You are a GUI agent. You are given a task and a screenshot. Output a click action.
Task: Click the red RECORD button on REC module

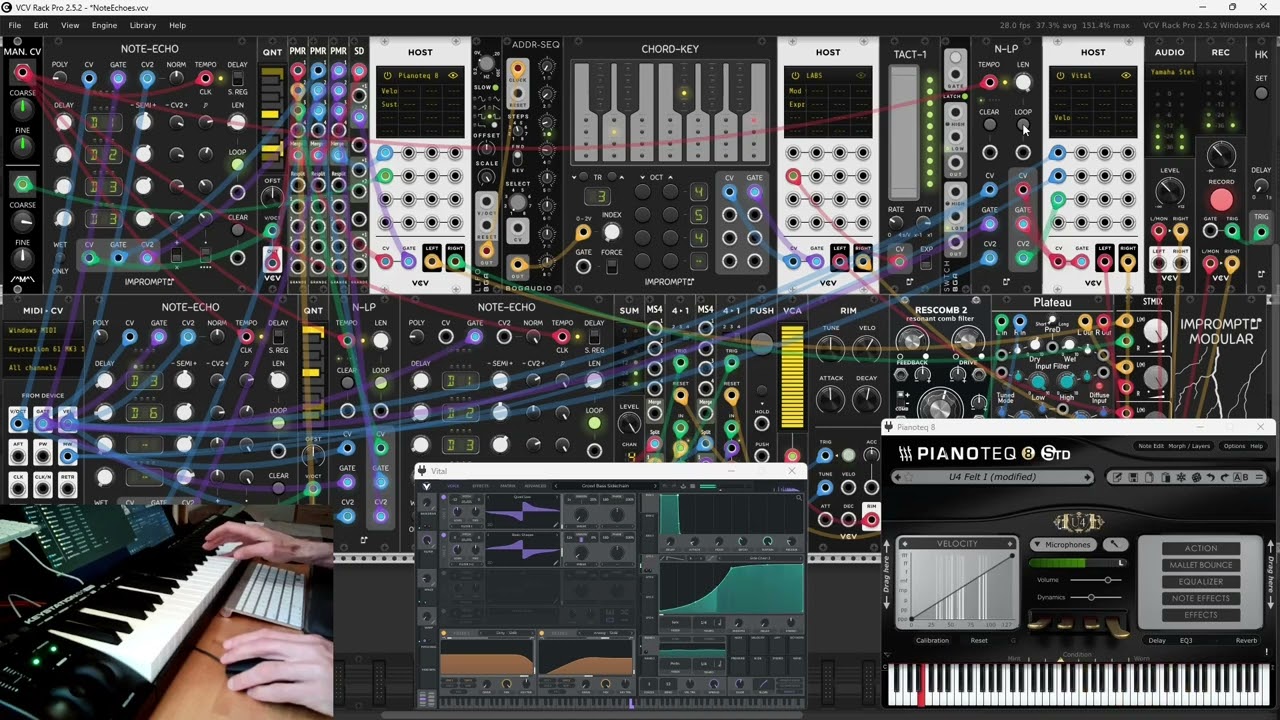(x=1221, y=199)
